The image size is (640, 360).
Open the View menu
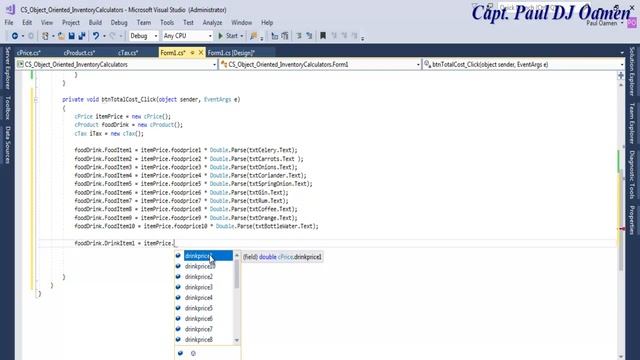click(47, 23)
